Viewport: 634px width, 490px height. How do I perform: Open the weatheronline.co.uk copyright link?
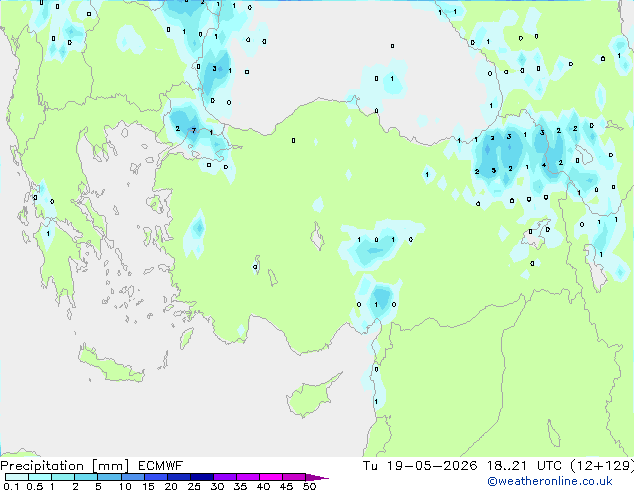coord(550,481)
